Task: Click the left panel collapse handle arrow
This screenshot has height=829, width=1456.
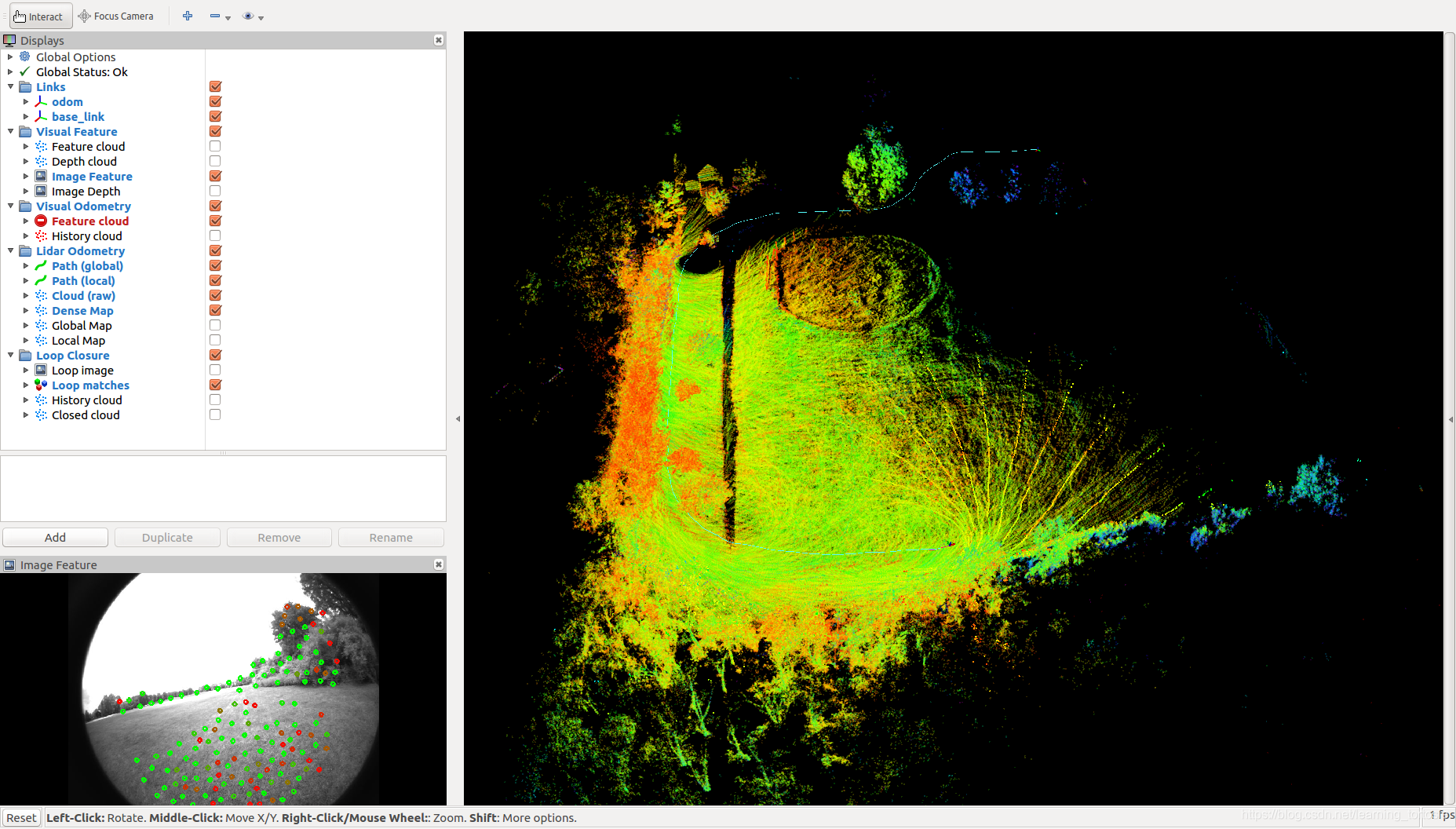Action: 458,418
